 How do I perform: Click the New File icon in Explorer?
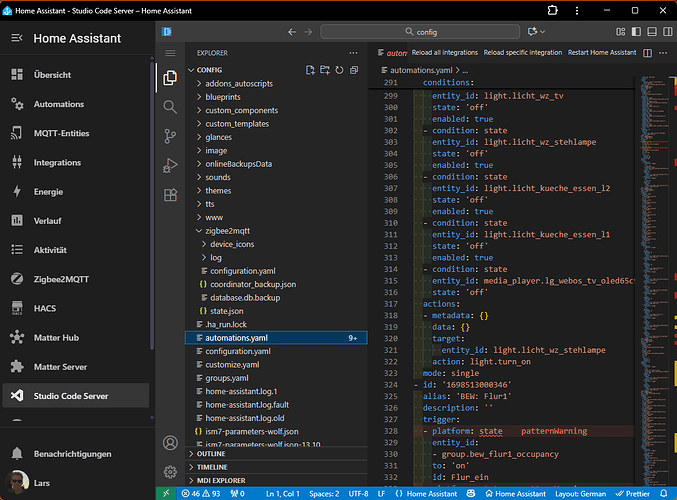click(311, 70)
